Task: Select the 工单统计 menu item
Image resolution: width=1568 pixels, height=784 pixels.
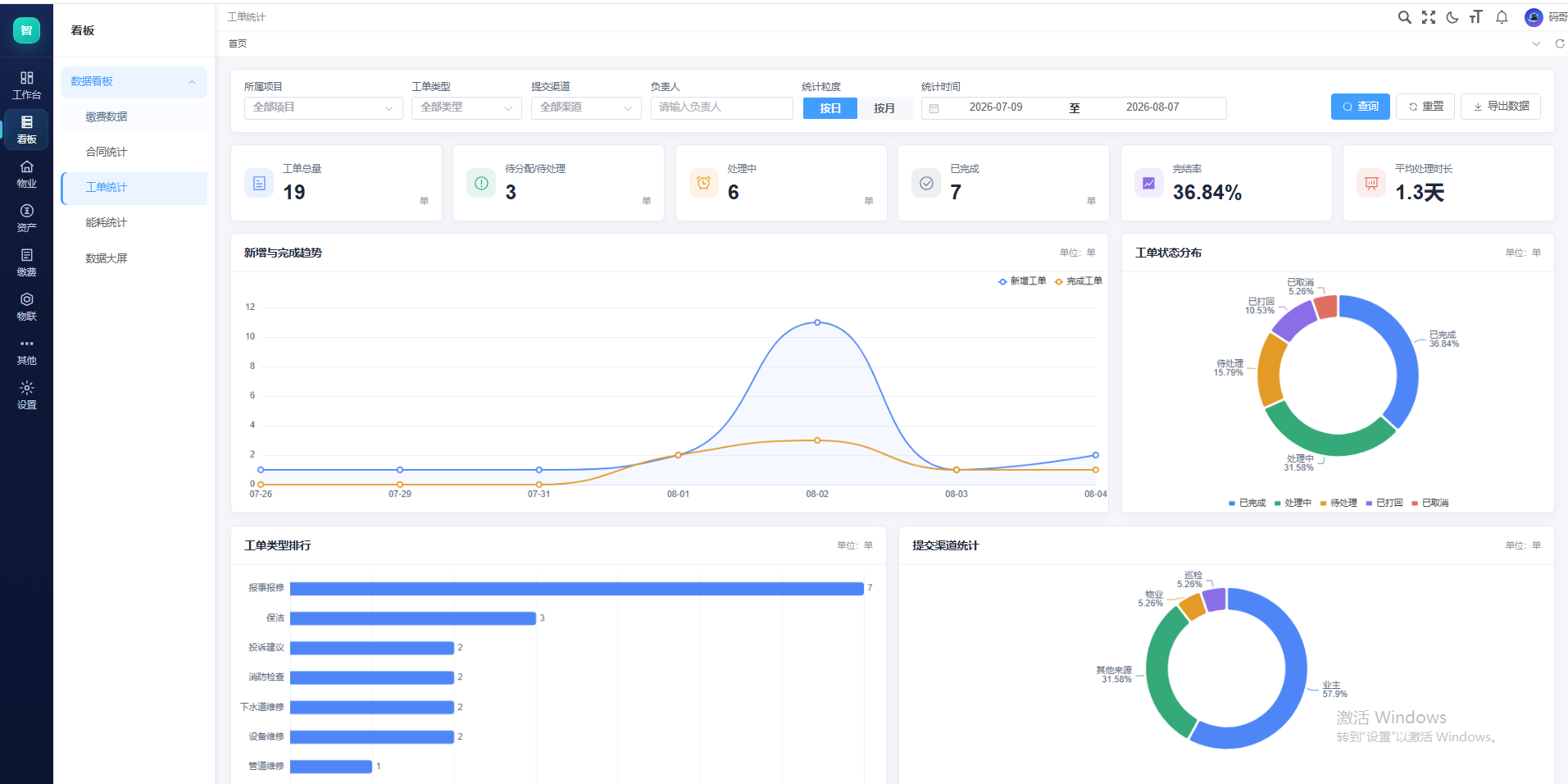Action: [x=134, y=188]
